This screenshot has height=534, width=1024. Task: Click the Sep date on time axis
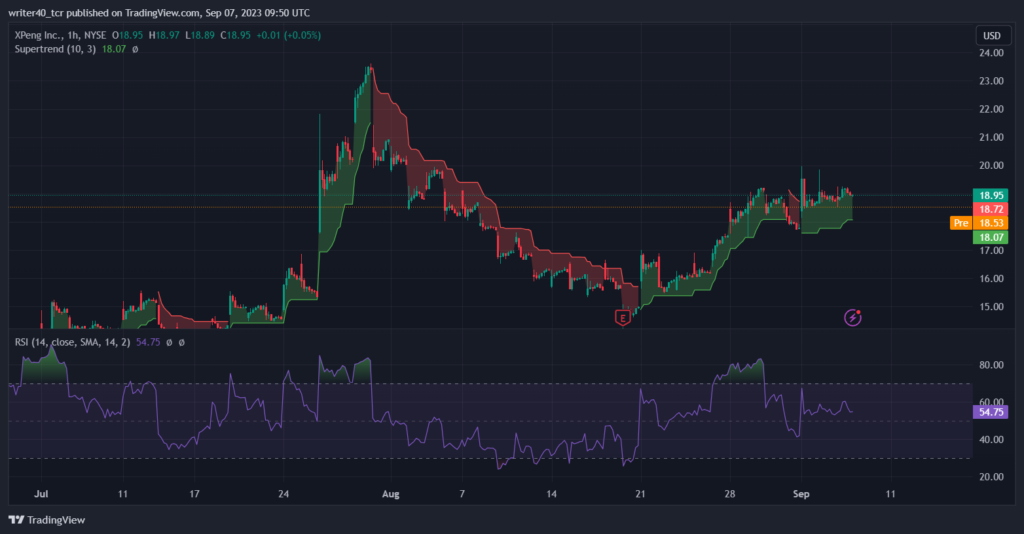[801, 494]
